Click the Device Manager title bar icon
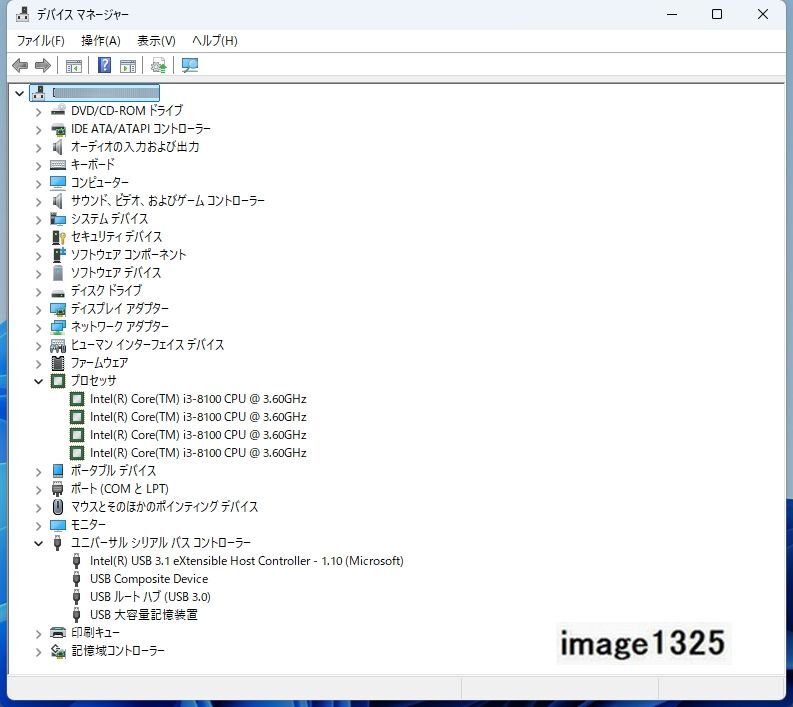Screen dimensions: 793x707 tap(22, 14)
